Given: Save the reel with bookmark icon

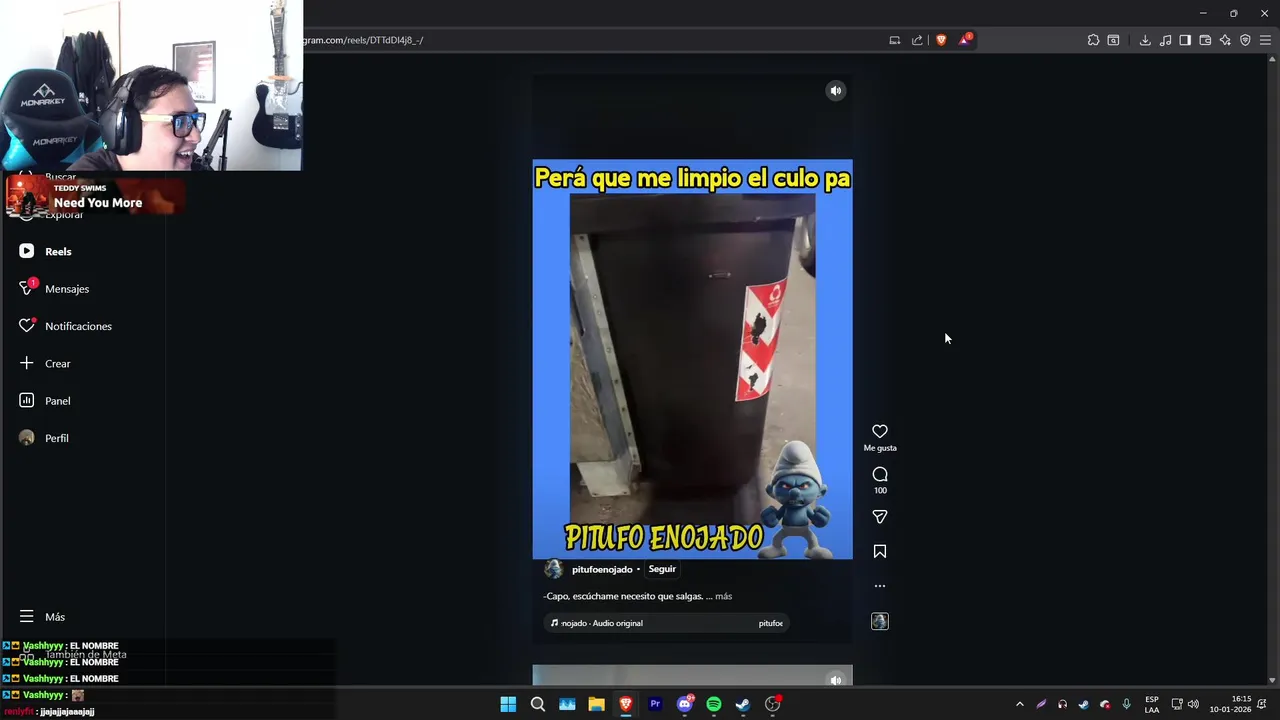Looking at the screenshot, I should coord(880,552).
